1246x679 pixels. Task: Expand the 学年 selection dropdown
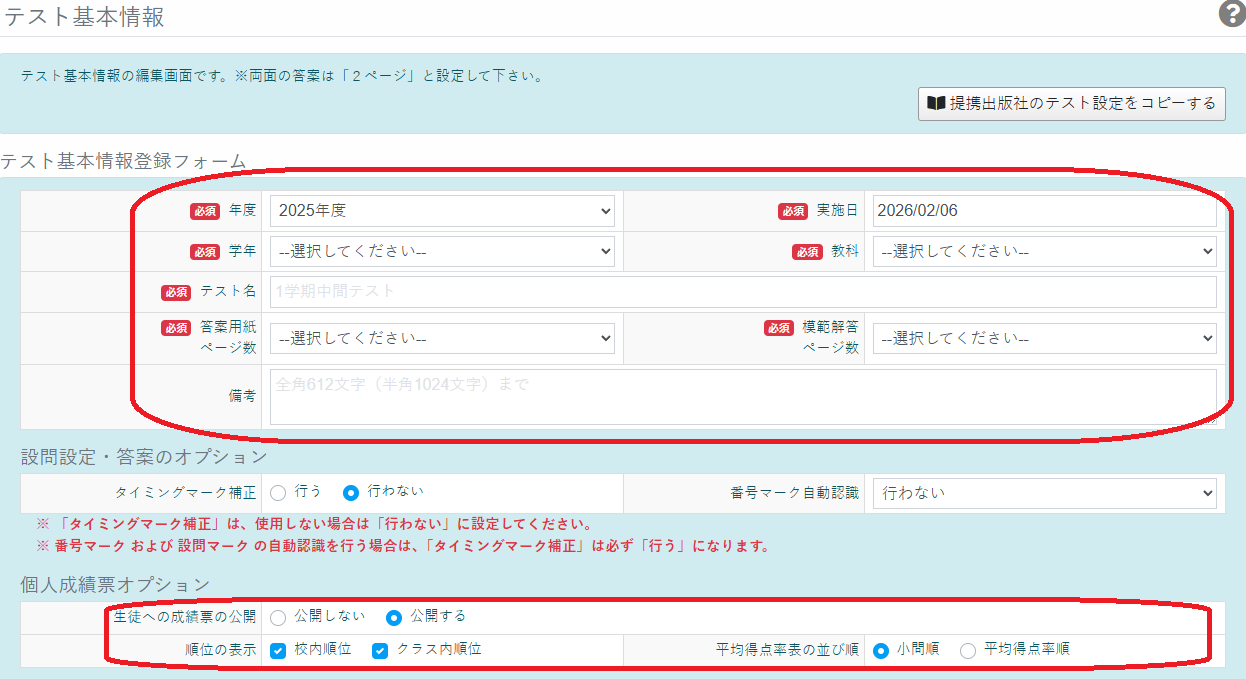(441, 251)
